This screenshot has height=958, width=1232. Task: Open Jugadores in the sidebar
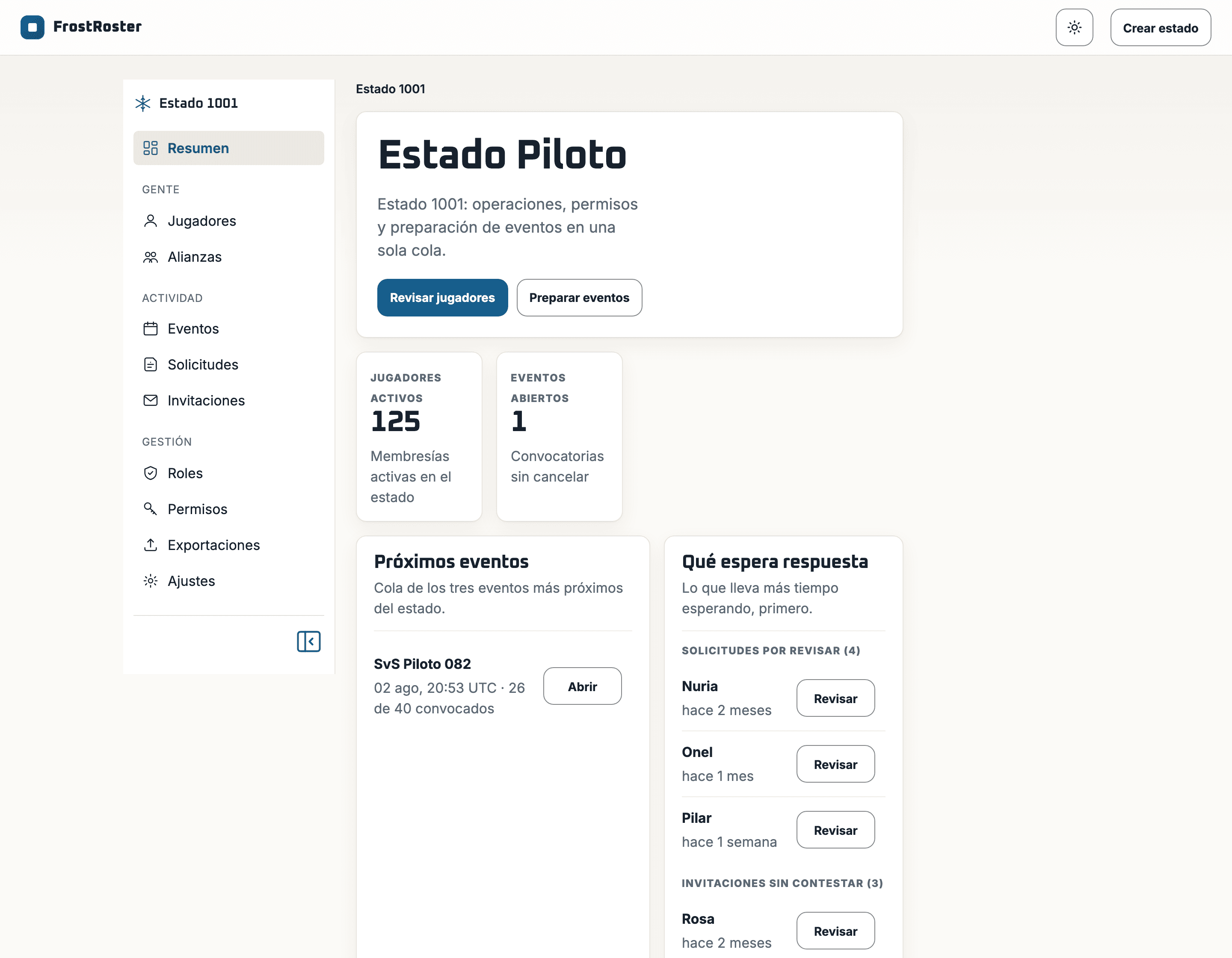[228, 221]
